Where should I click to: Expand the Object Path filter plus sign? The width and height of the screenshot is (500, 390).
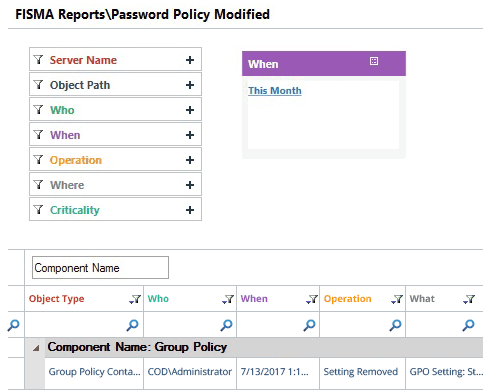click(x=190, y=85)
